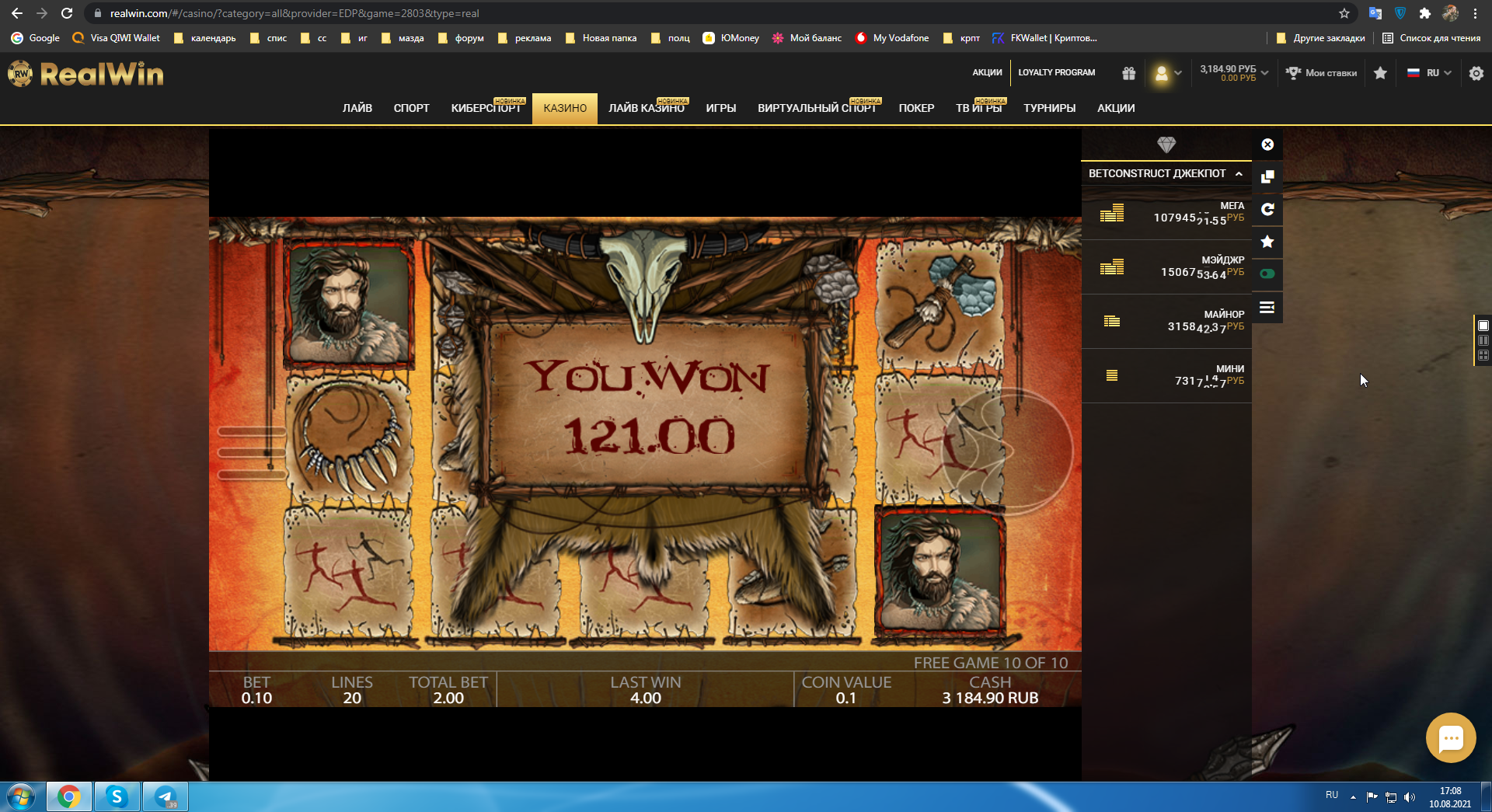Open site settings gear icon
Image resolution: width=1492 pixels, height=812 pixels.
coord(1476,73)
